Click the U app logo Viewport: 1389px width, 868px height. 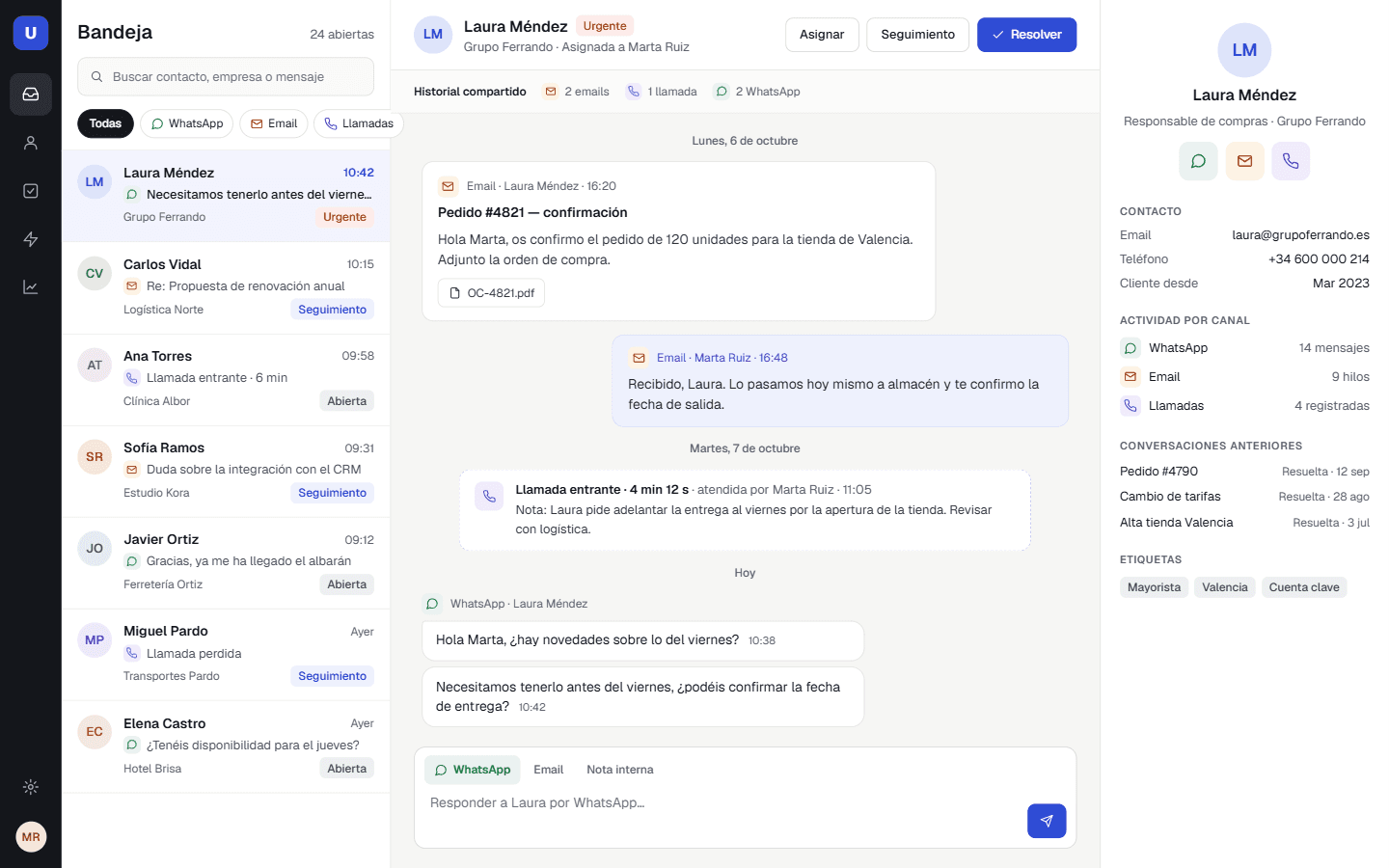31,33
